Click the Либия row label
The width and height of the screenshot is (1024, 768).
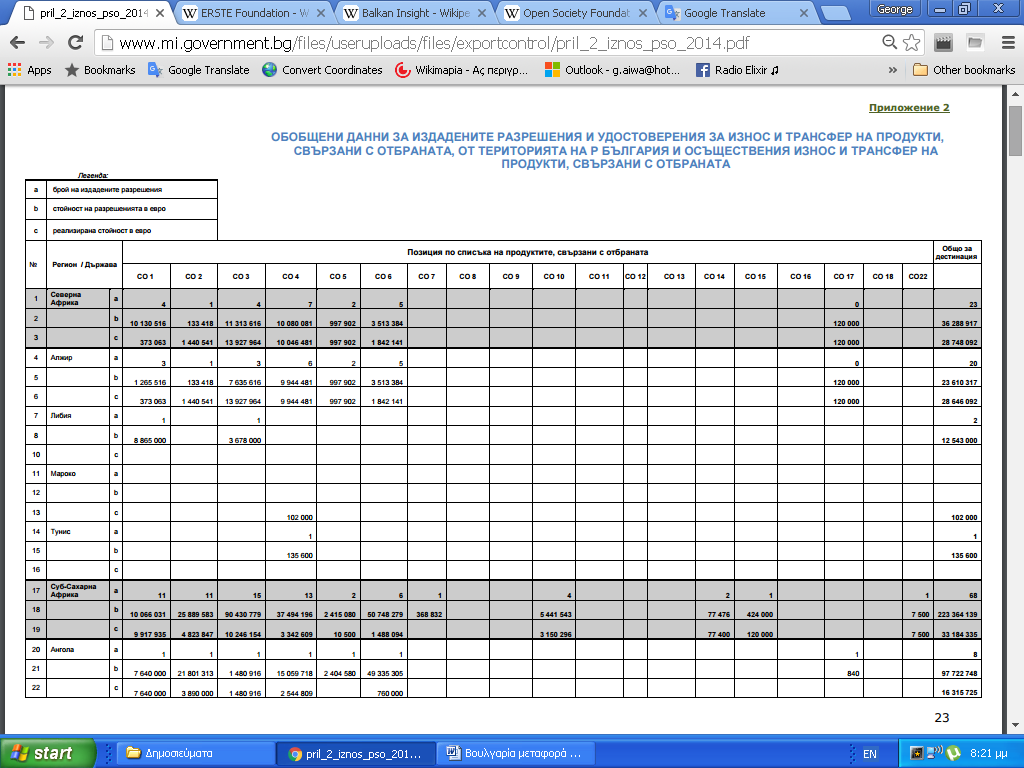[61, 416]
